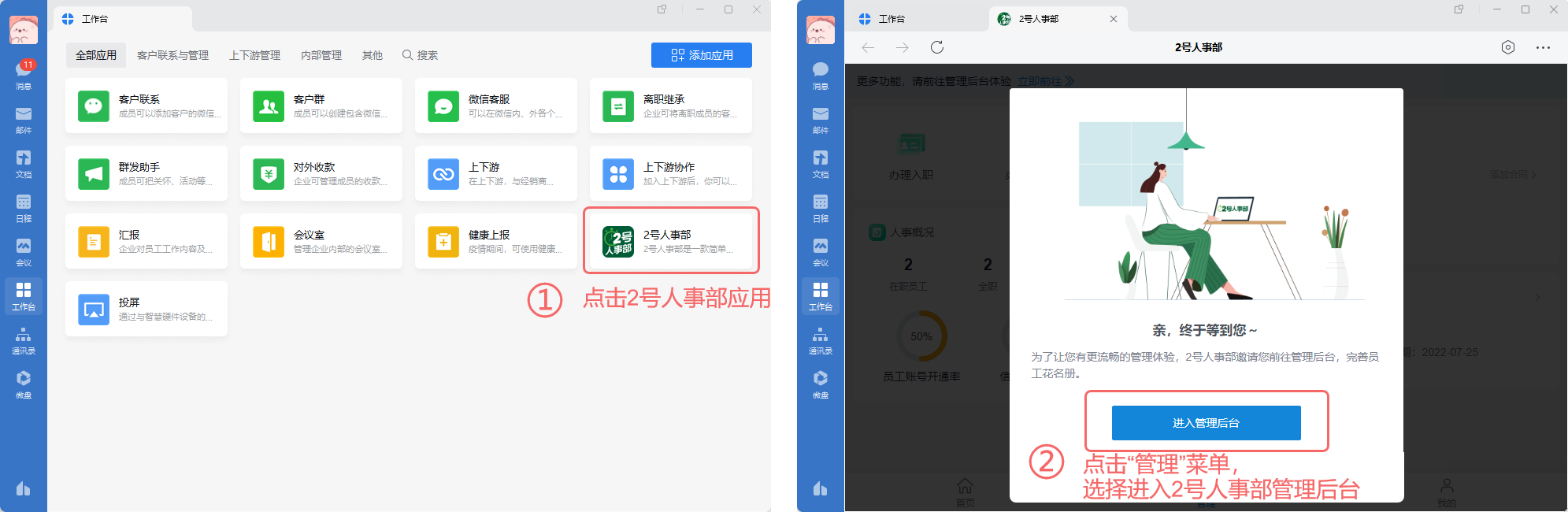Open 通讯录 in the left window sidebar
The image size is (1568, 512).
coord(24,340)
